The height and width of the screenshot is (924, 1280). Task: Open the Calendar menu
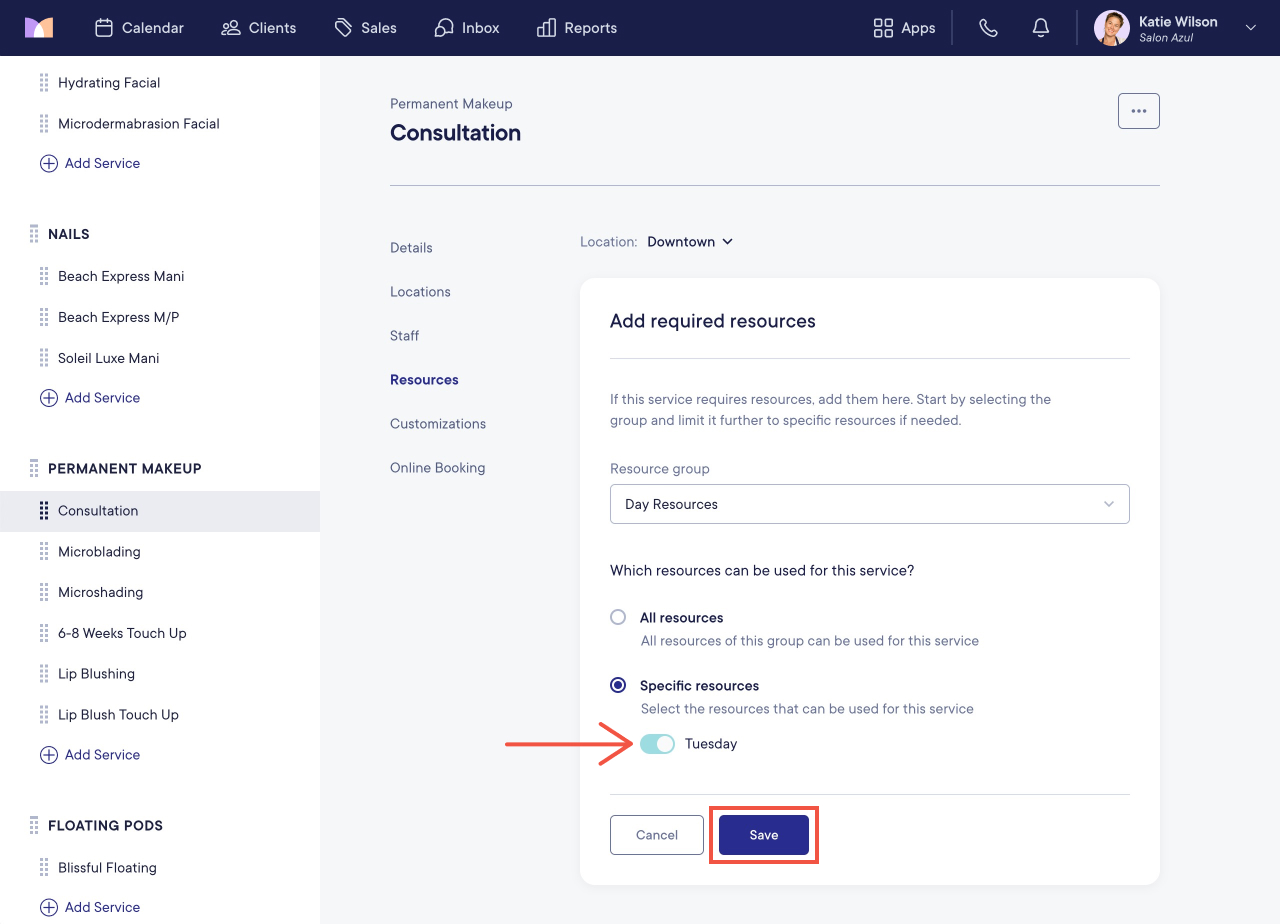[x=139, y=28]
